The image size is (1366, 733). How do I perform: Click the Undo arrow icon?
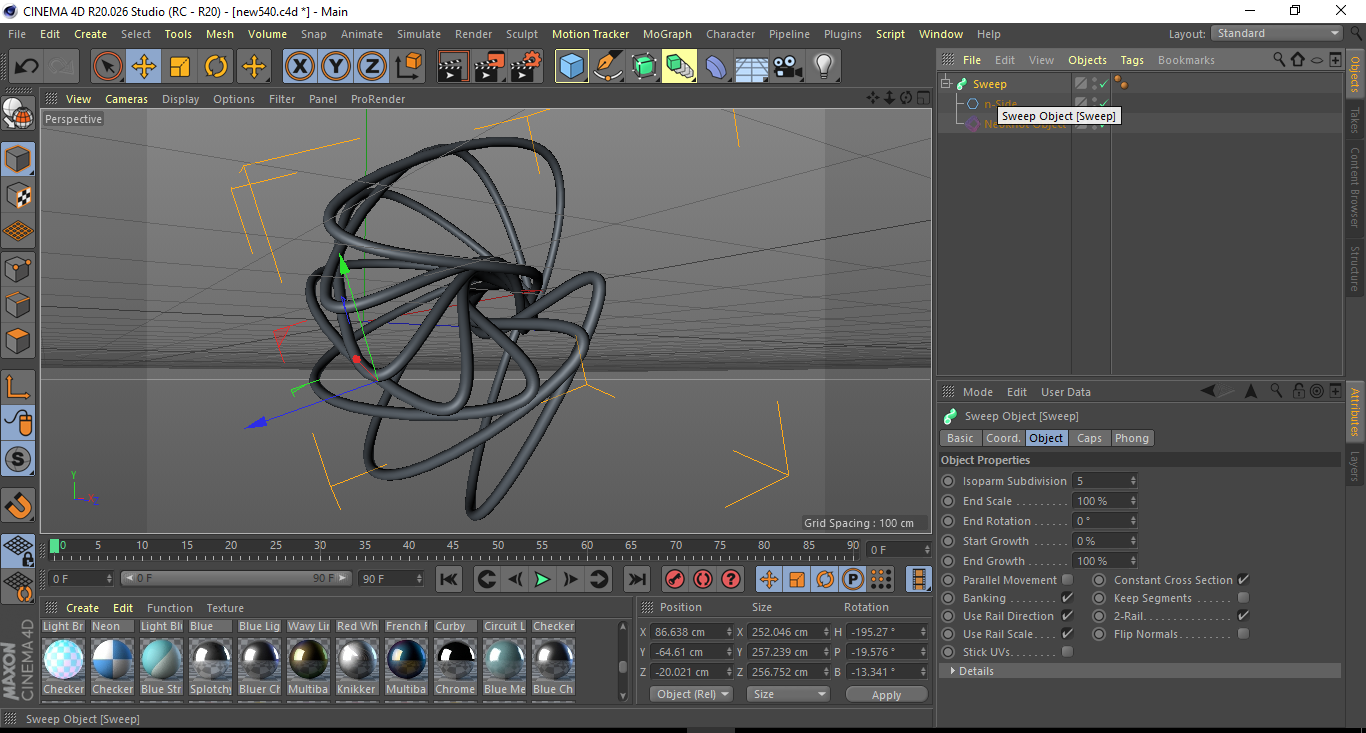27,67
